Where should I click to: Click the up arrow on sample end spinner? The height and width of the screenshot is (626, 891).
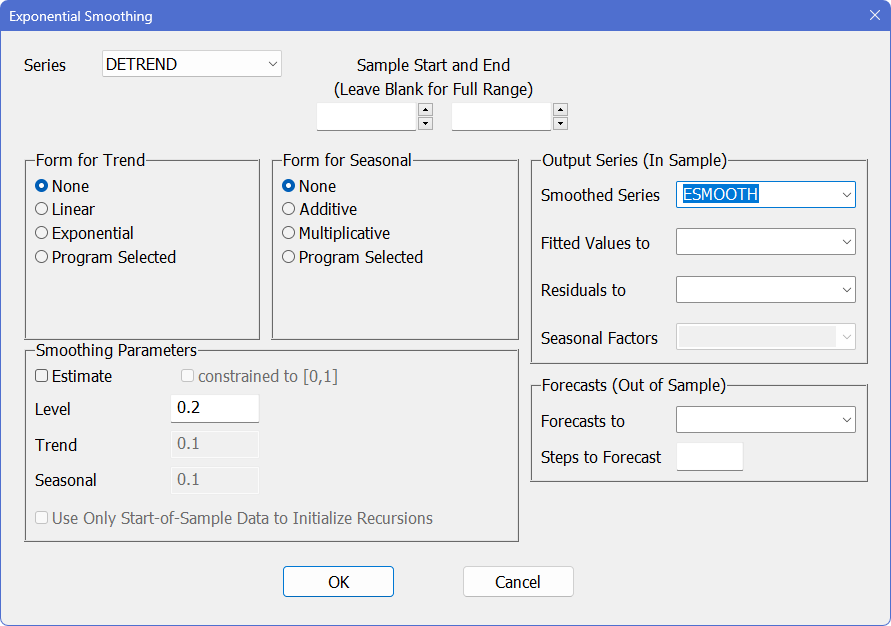click(560, 110)
